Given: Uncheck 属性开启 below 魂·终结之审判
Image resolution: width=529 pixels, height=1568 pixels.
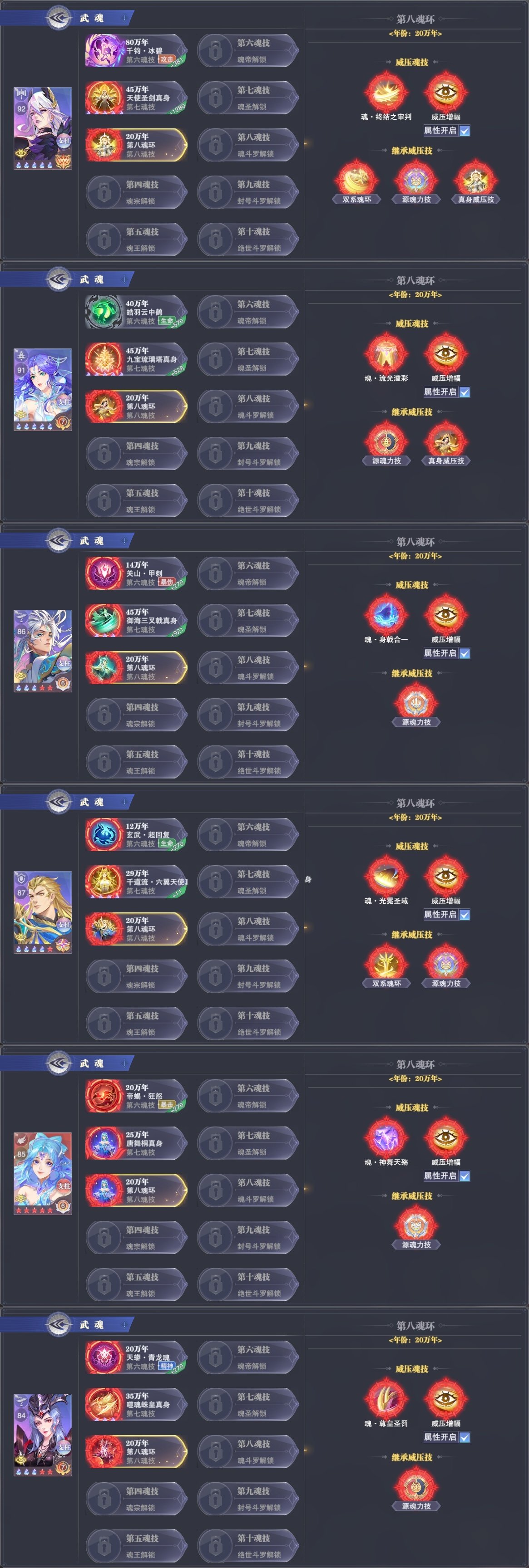Looking at the screenshot, I should coord(465,131).
